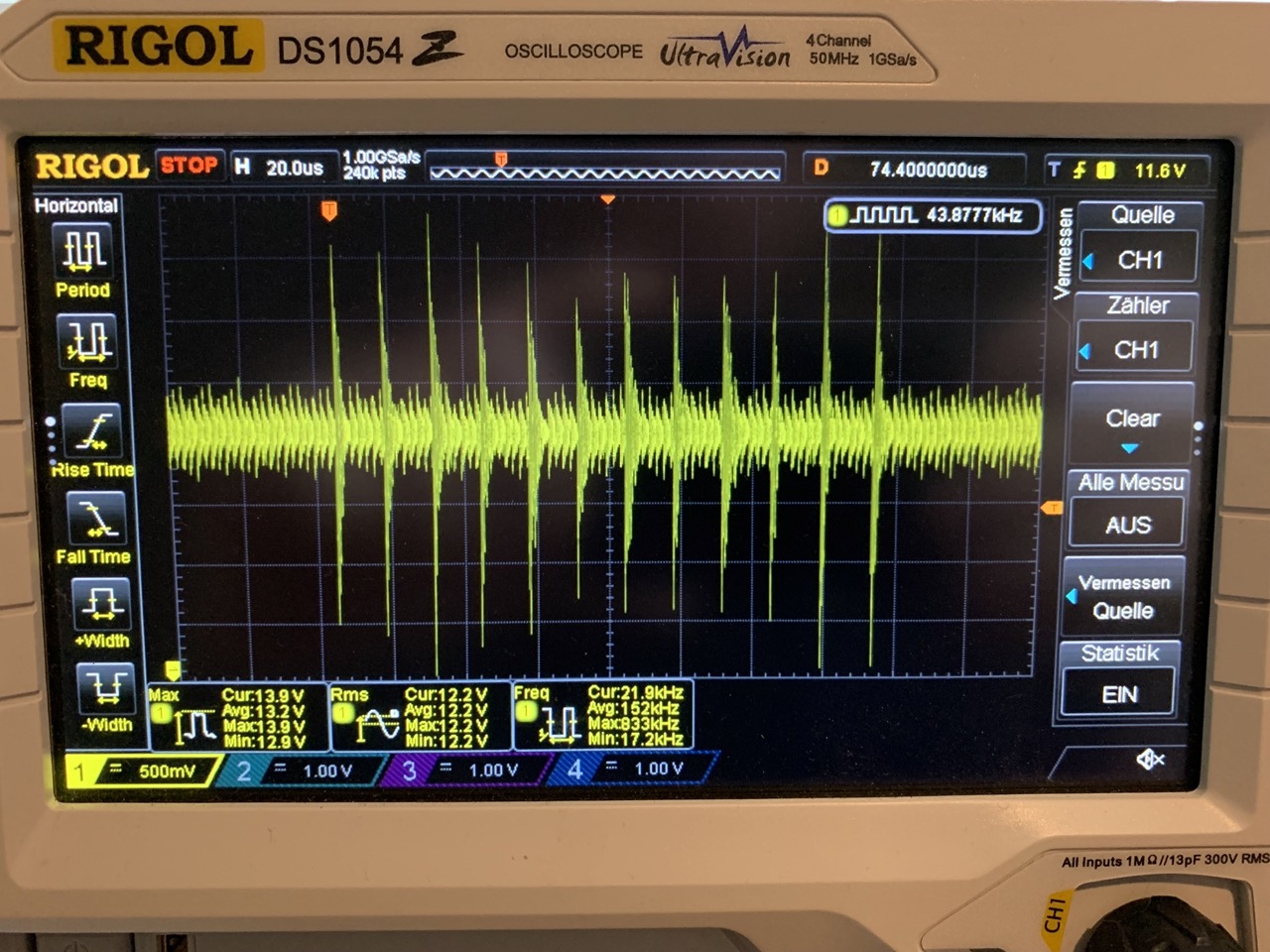
Task: Click the muted speaker sound icon
Action: [x=1149, y=760]
